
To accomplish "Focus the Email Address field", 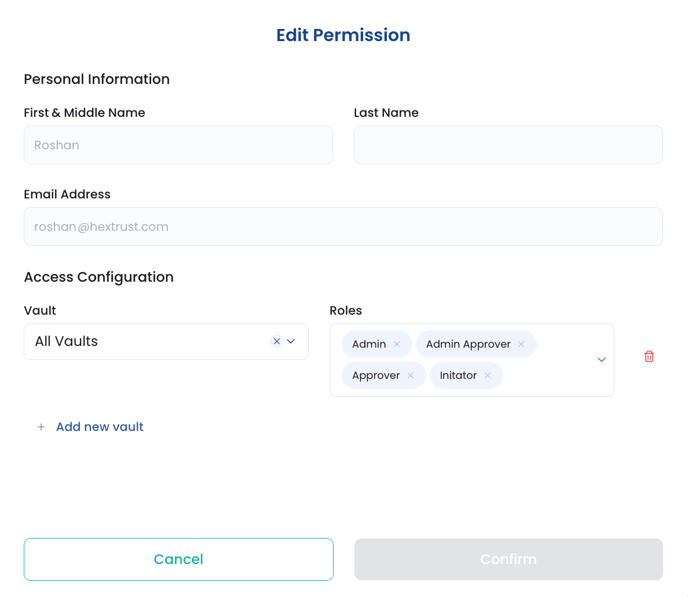I will [343, 227].
